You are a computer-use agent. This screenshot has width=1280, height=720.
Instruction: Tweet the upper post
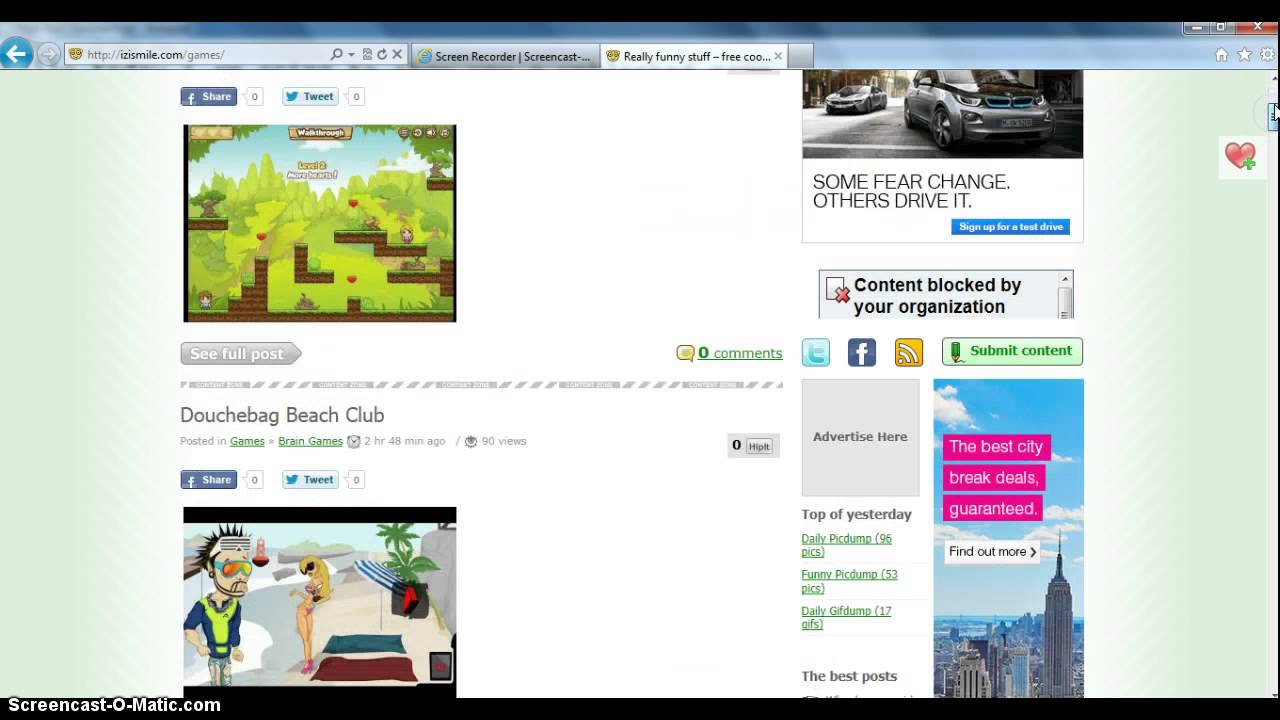tap(310, 97)
